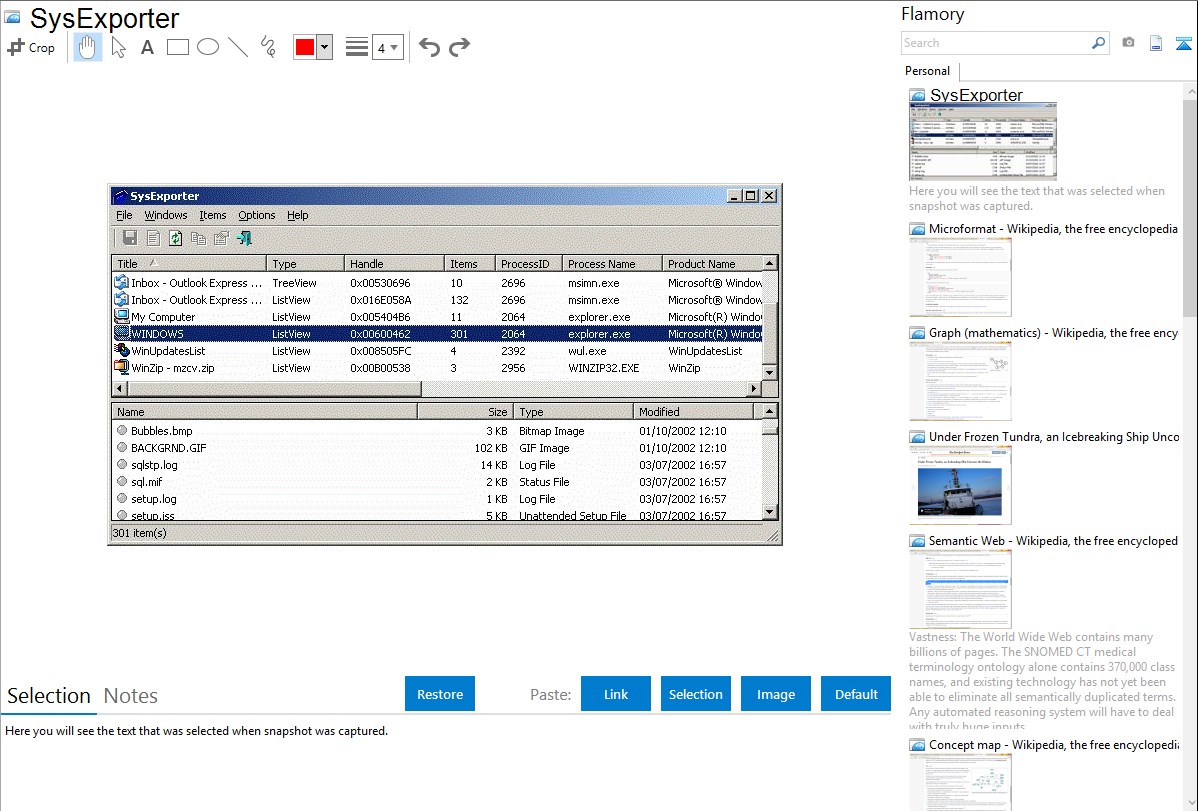This screenshot has width=1198, height=811.
Task: Sort by the Title column header
Action: click(x=189, y=264)
